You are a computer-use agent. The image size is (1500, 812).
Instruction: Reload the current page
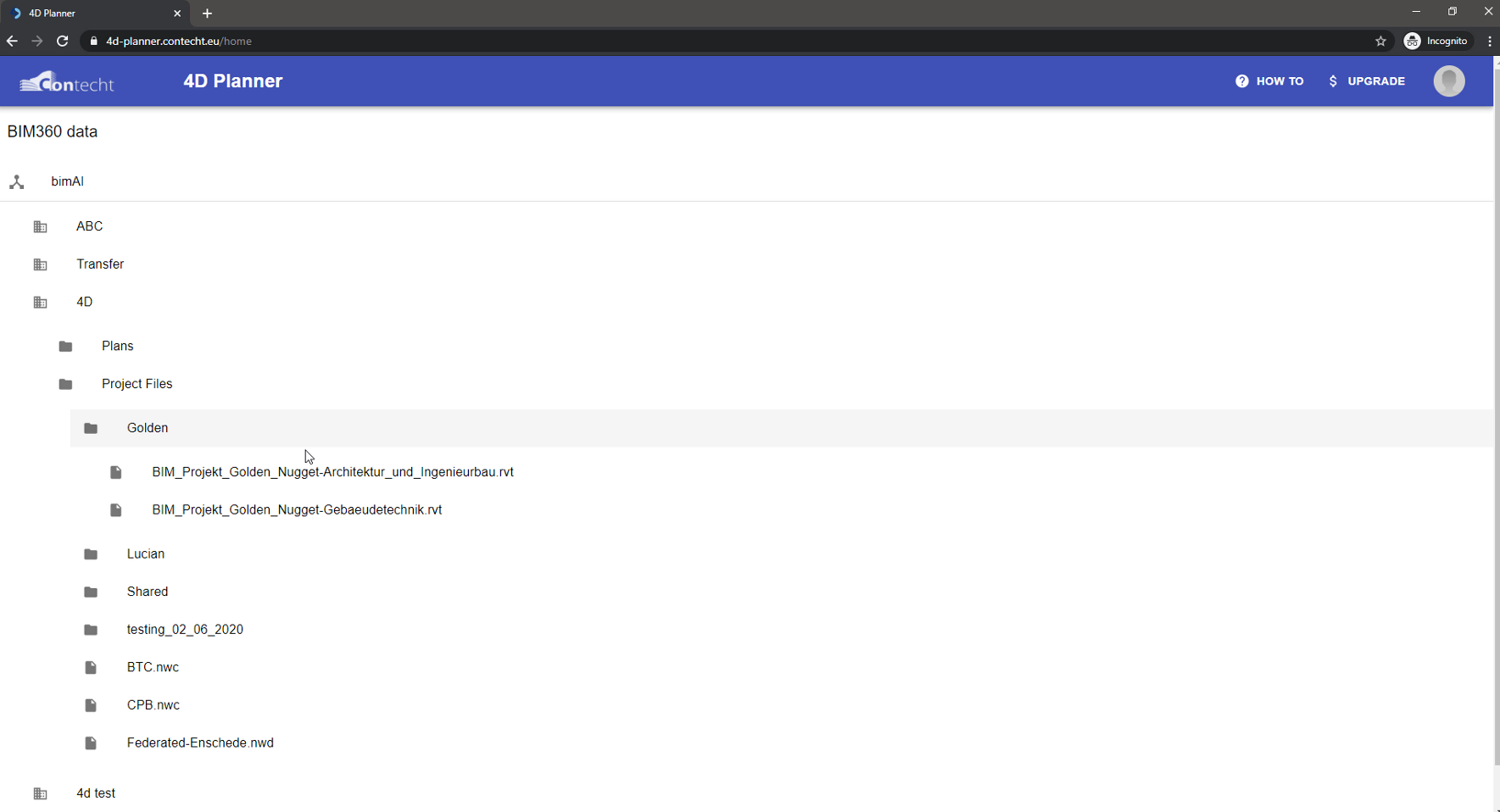[x=62, y=41]
